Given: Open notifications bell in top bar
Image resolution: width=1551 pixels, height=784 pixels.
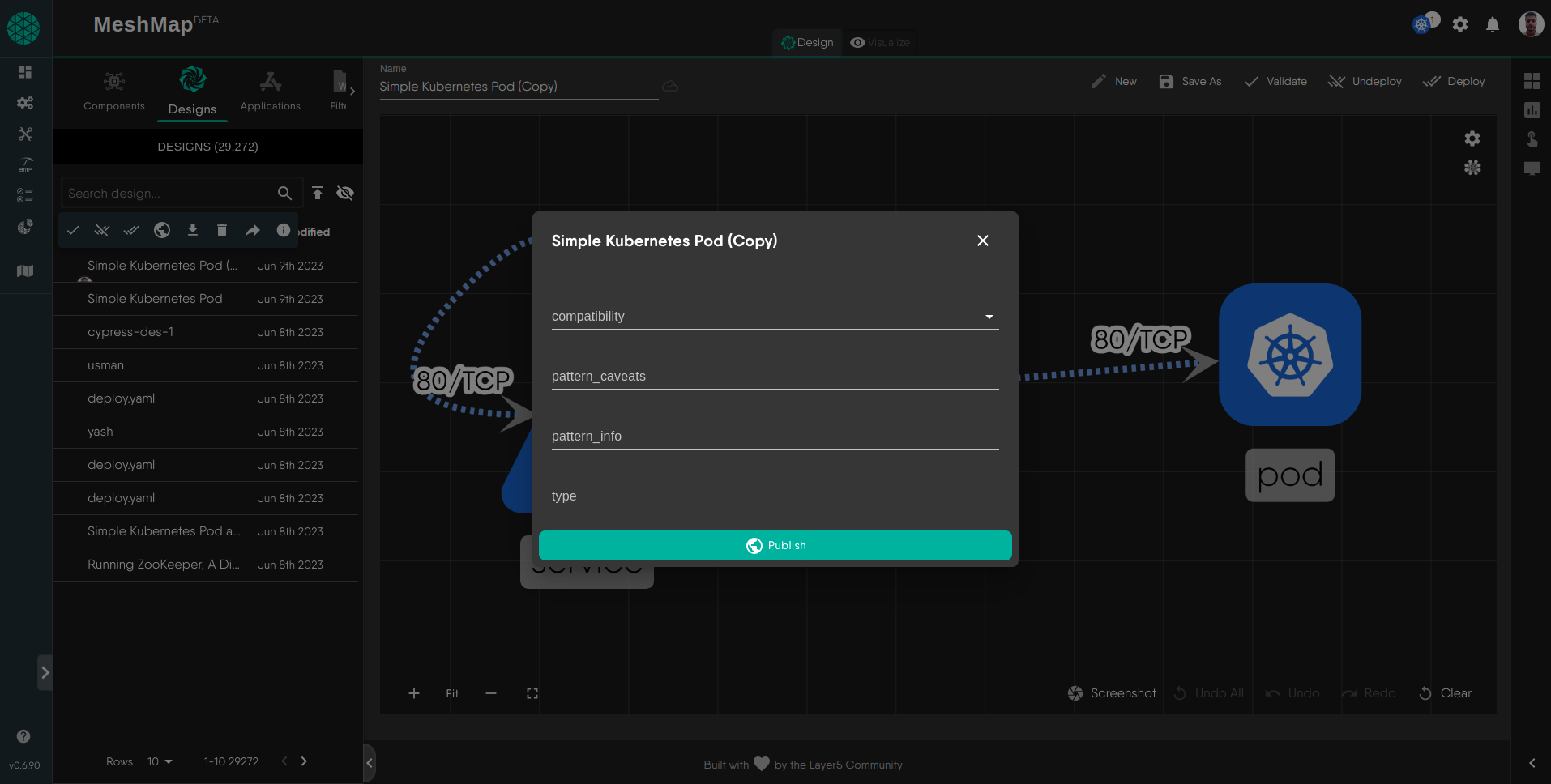Looking at the screenshot, I should (x=1492, y=25).
